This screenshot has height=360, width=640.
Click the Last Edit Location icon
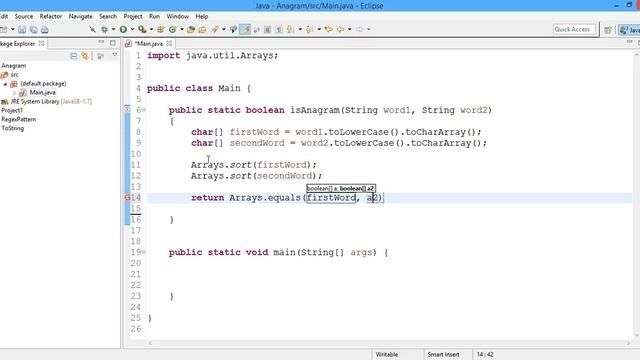pos(329,29)
